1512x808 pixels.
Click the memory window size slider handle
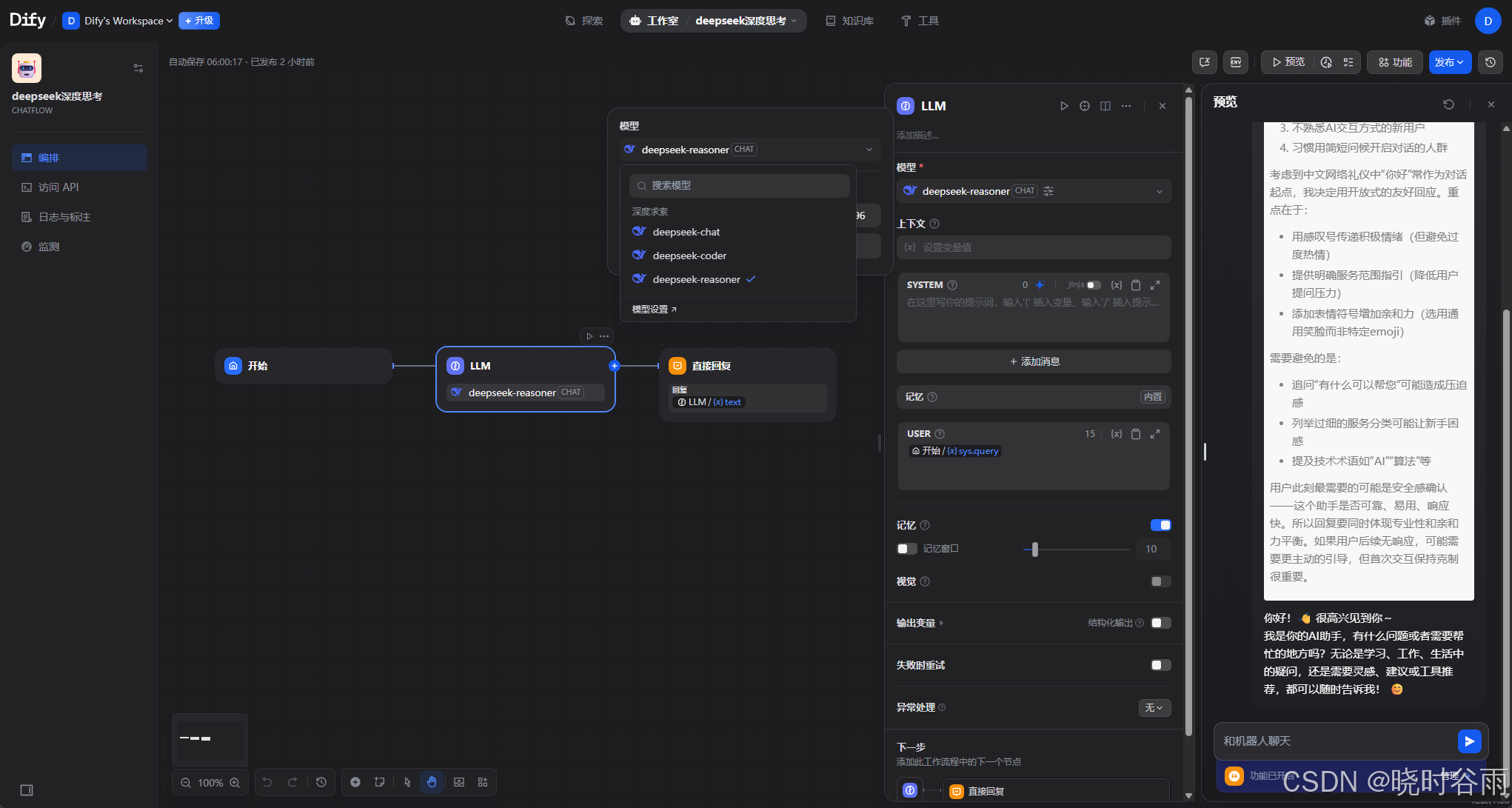coord(1035,550)
